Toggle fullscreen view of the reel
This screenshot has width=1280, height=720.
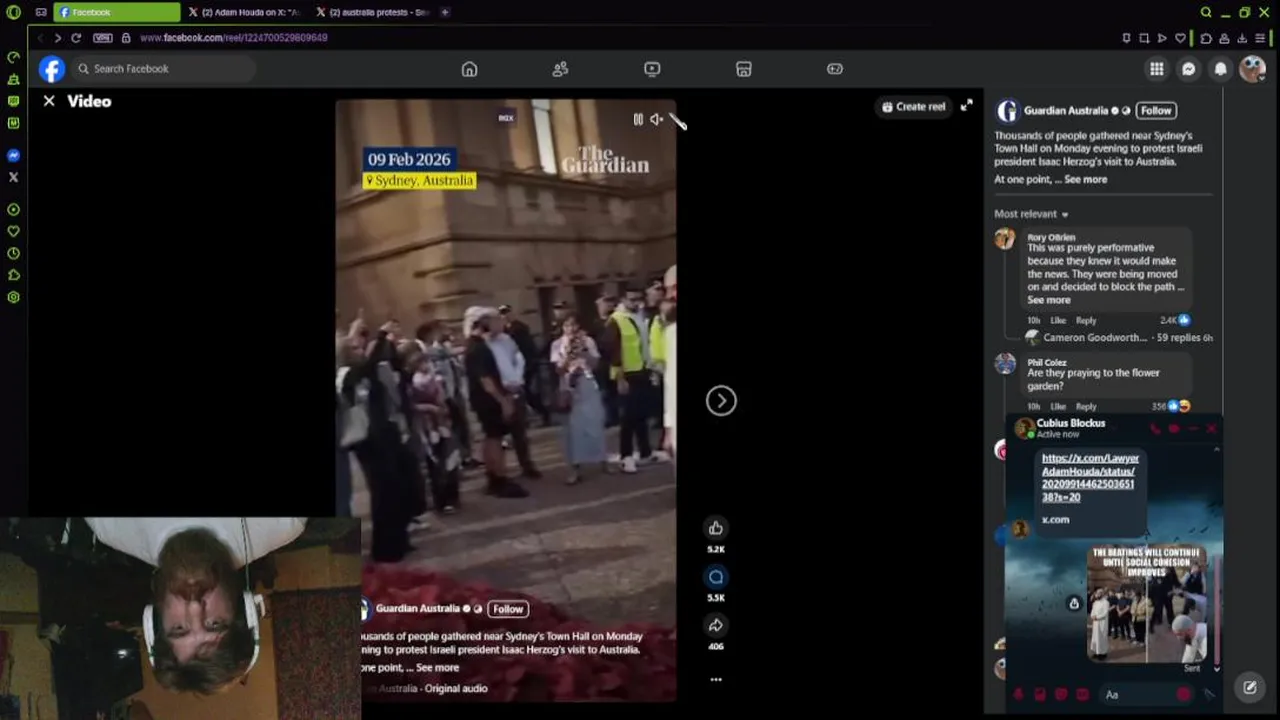click(967, 105)
